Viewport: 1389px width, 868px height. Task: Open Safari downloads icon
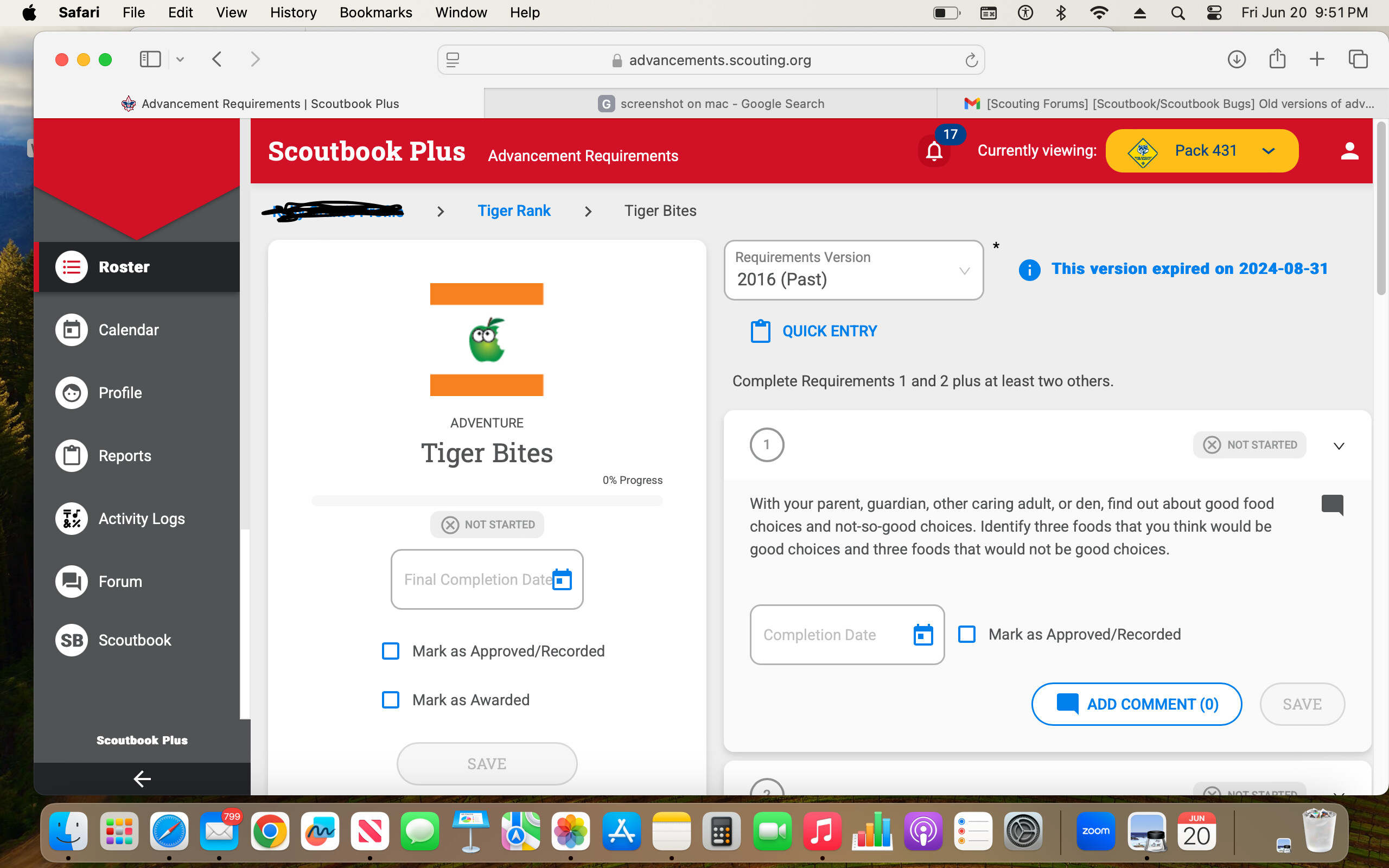tap(1237, 59)
